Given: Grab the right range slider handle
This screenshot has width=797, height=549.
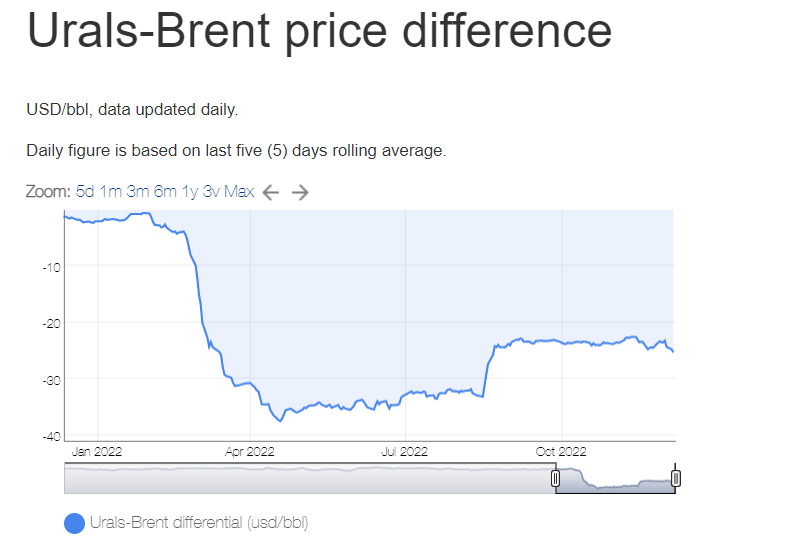Looking at the screenshot, I should click(676, 480).
